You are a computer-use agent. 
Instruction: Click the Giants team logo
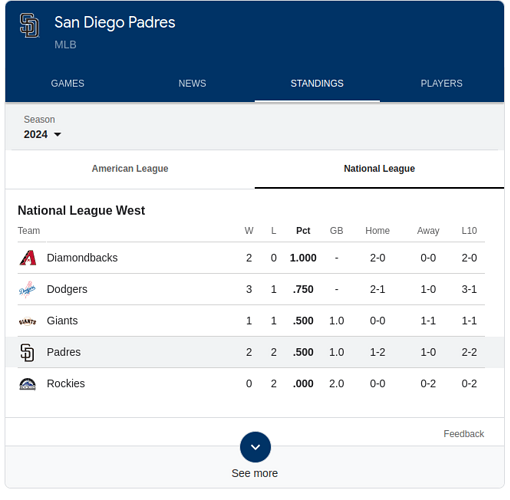(27, 321)
